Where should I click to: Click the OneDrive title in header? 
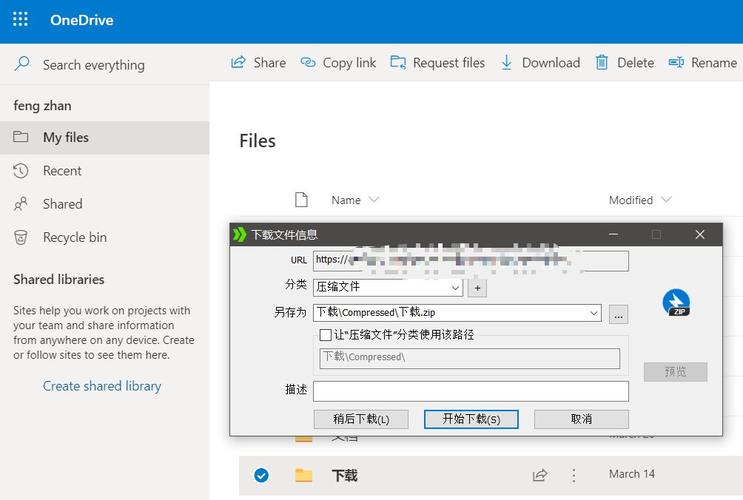click(82, 20)
